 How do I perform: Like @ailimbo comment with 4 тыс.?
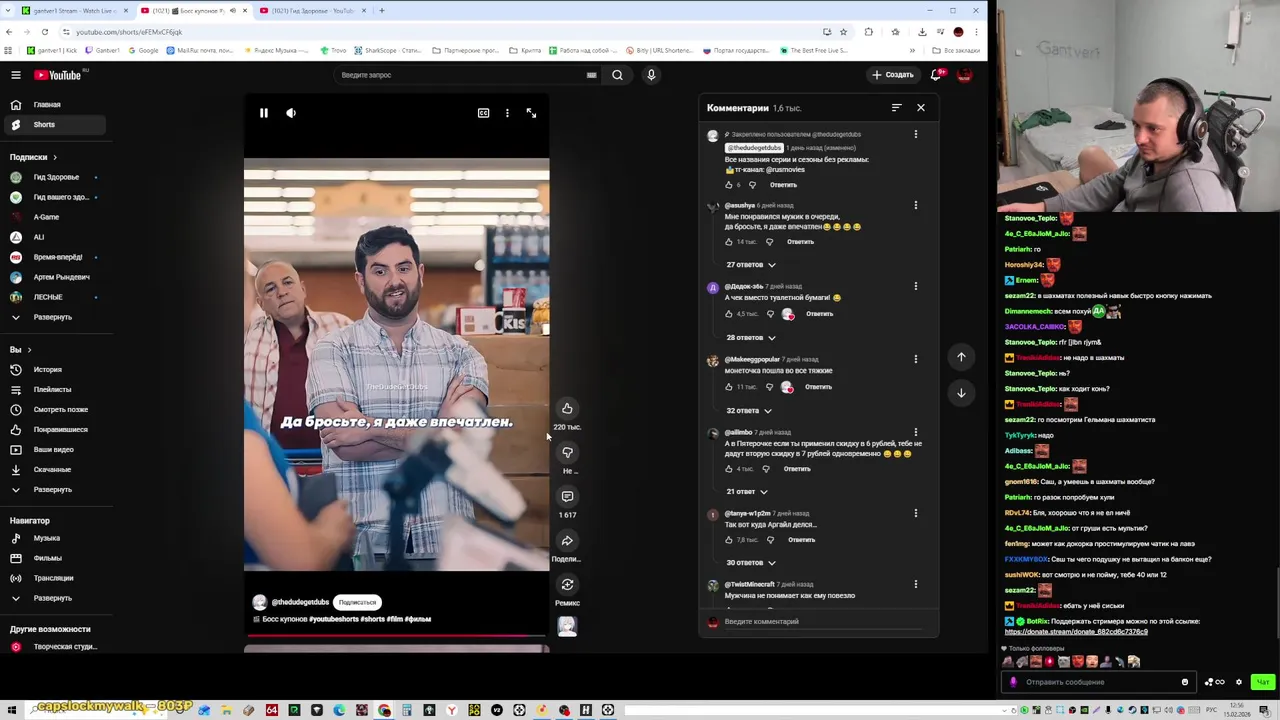coord(729,469)
